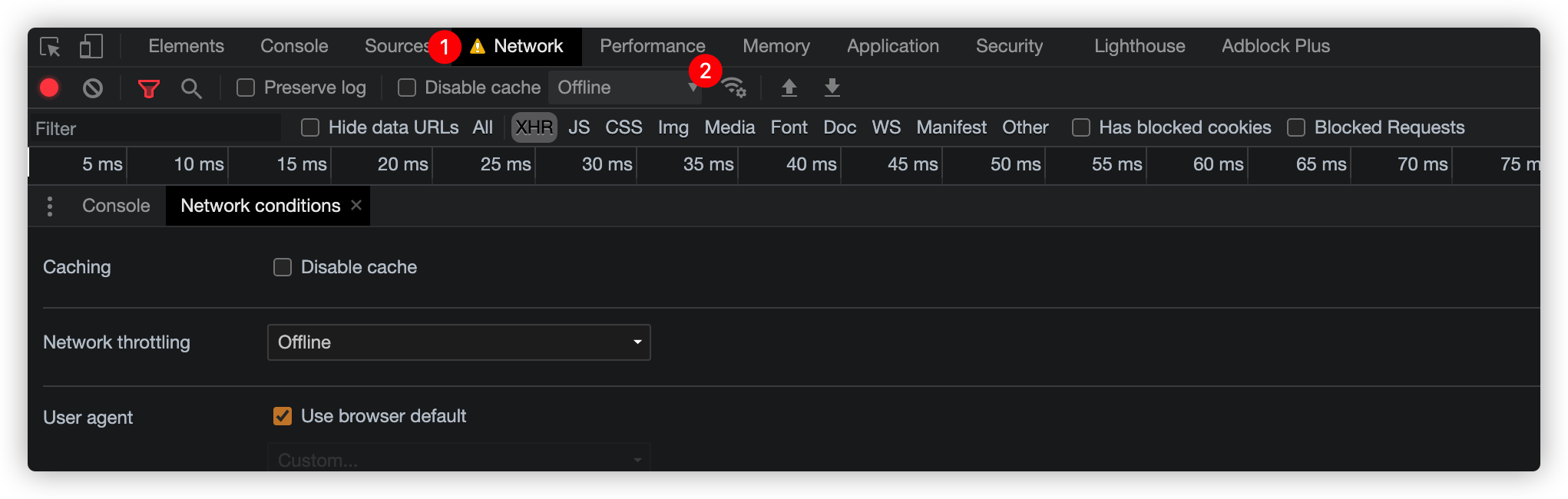
Task: Stop recording the network log
Action: coord(49,88)
